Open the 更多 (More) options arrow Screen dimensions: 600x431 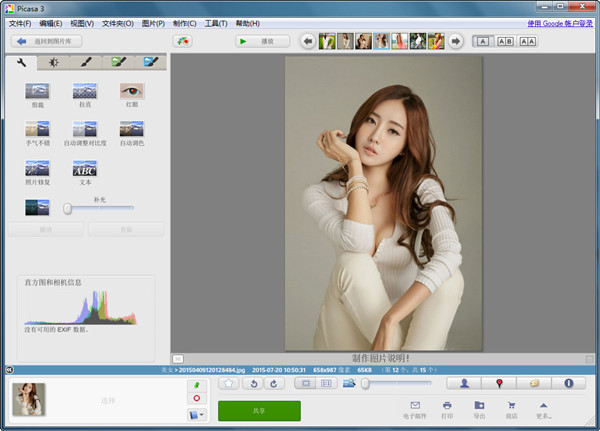coord(543,406)
